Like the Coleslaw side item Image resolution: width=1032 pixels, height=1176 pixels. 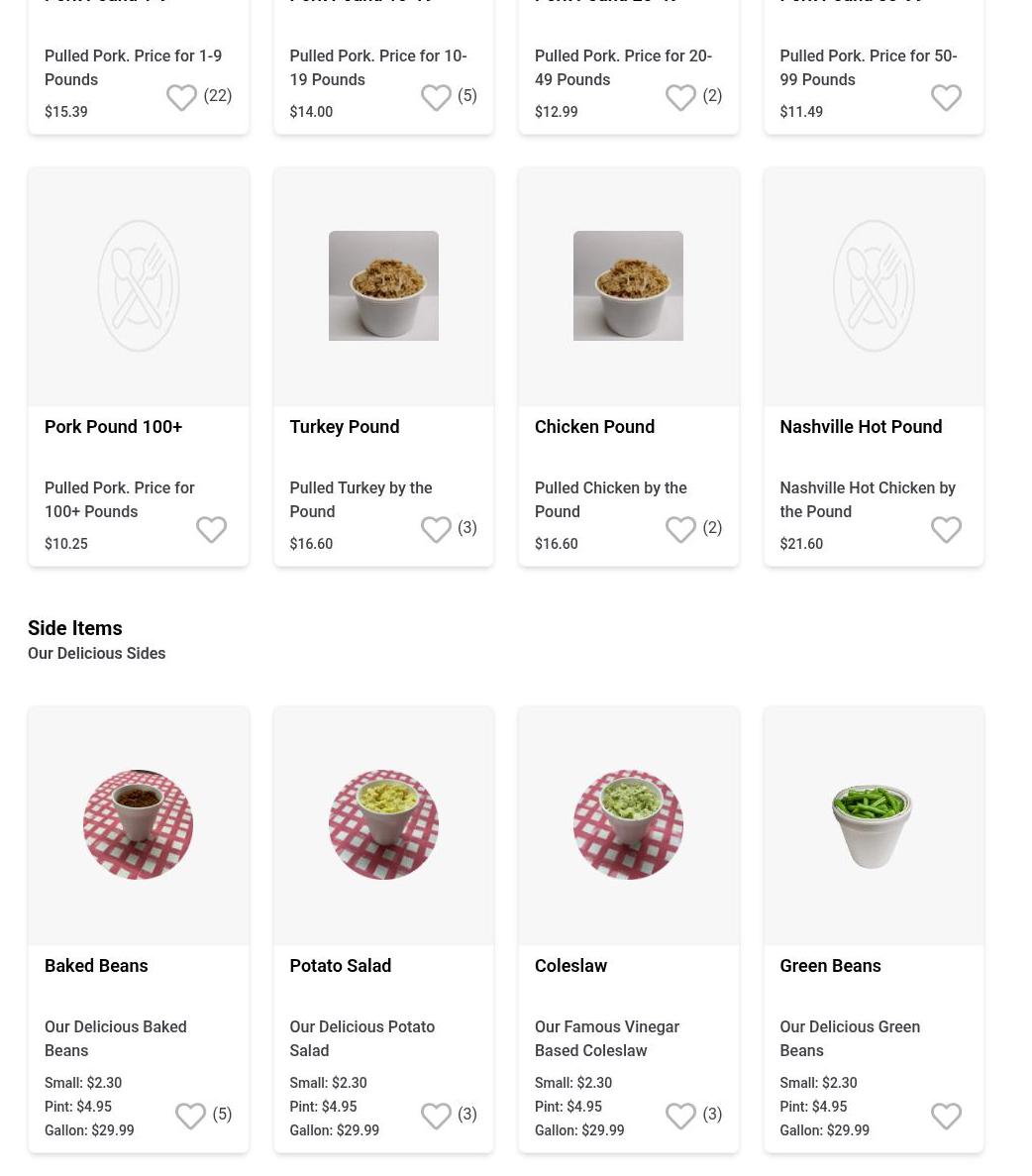point(680,1117)
